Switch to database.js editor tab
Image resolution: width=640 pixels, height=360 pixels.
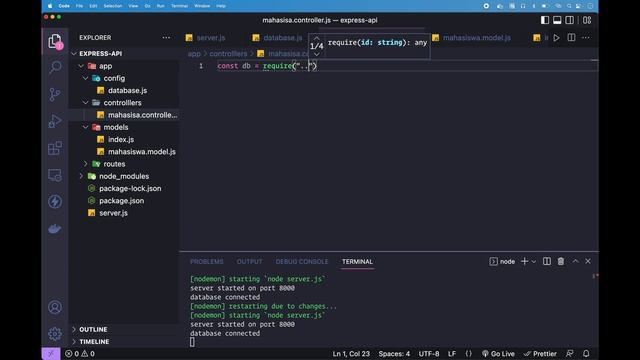pyautogui.click(x=282, y=38)
